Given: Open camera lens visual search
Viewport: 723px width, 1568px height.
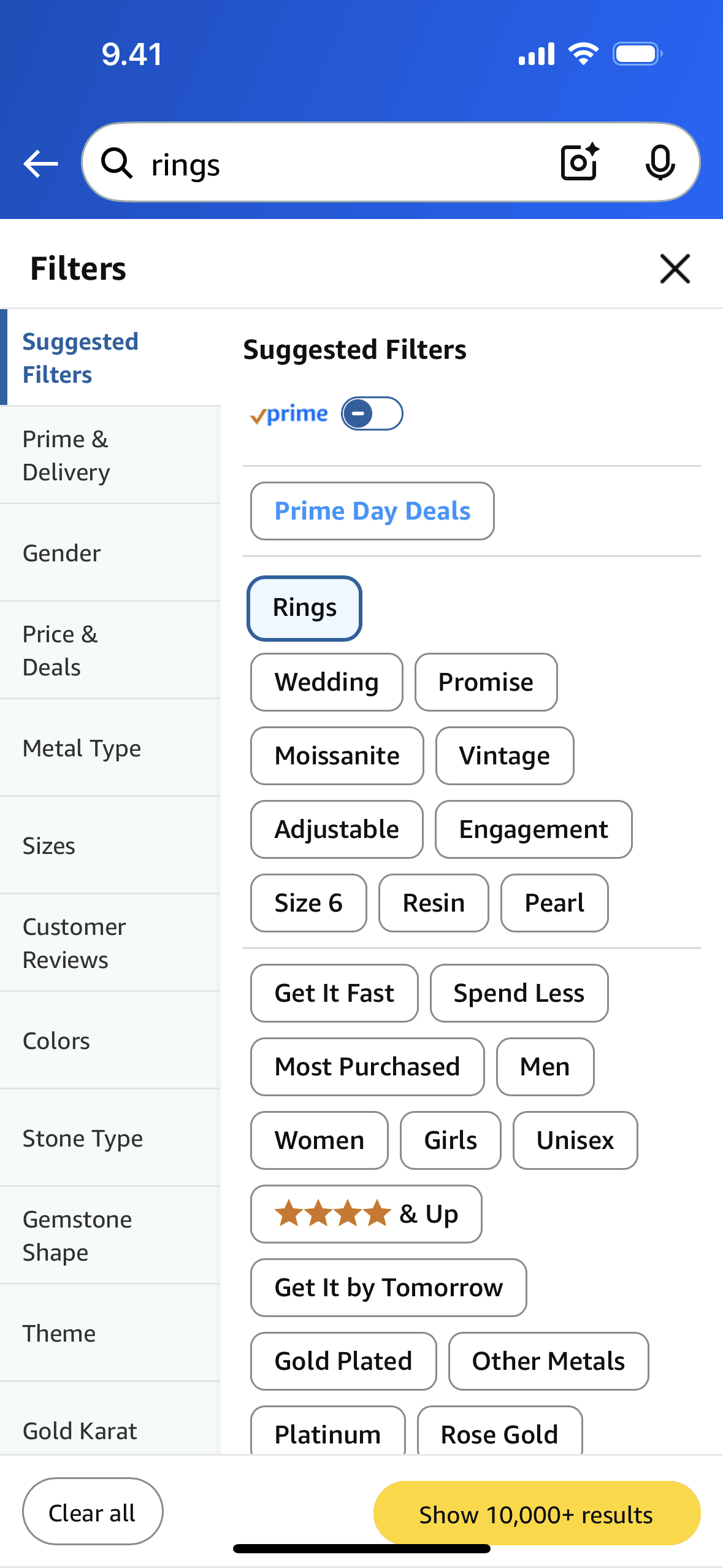Looking at the screenshot, I should click(580, 163).
